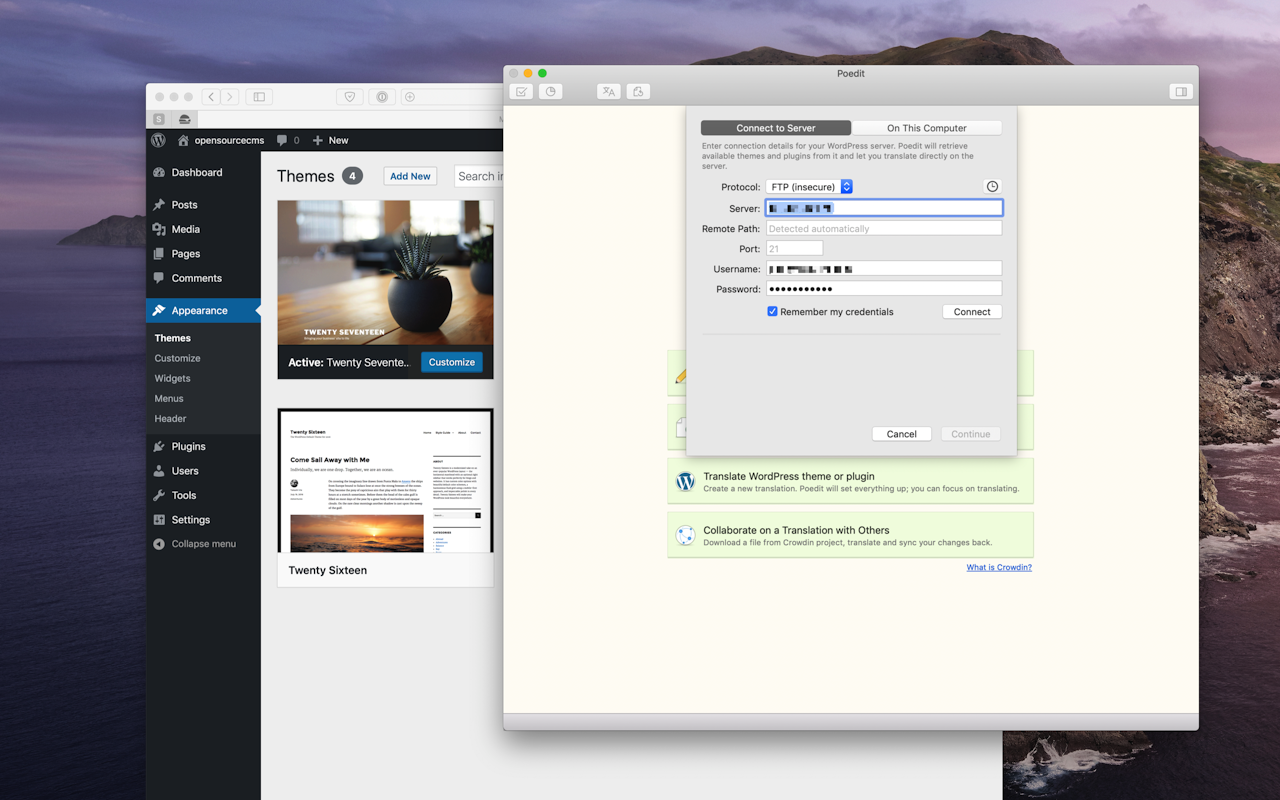Image resolution: width=1280 pixels, height=800 pixels.
Task: Click Cancel in the Poedit connection dialog
Action: coord(901,434)
